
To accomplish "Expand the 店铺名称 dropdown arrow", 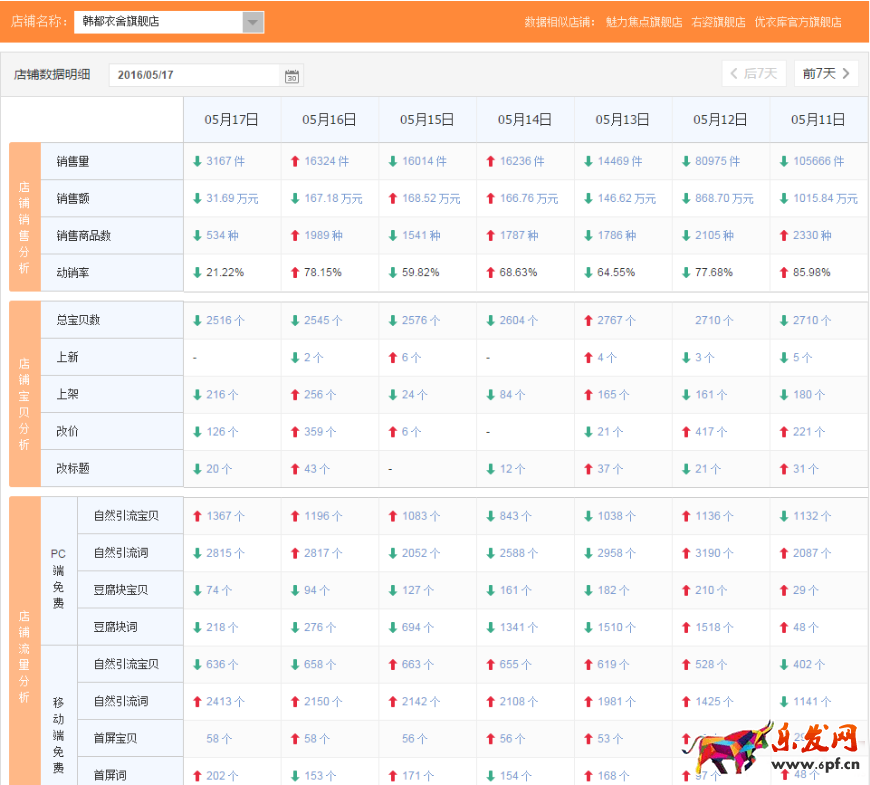I will click(x=253, y=22).
